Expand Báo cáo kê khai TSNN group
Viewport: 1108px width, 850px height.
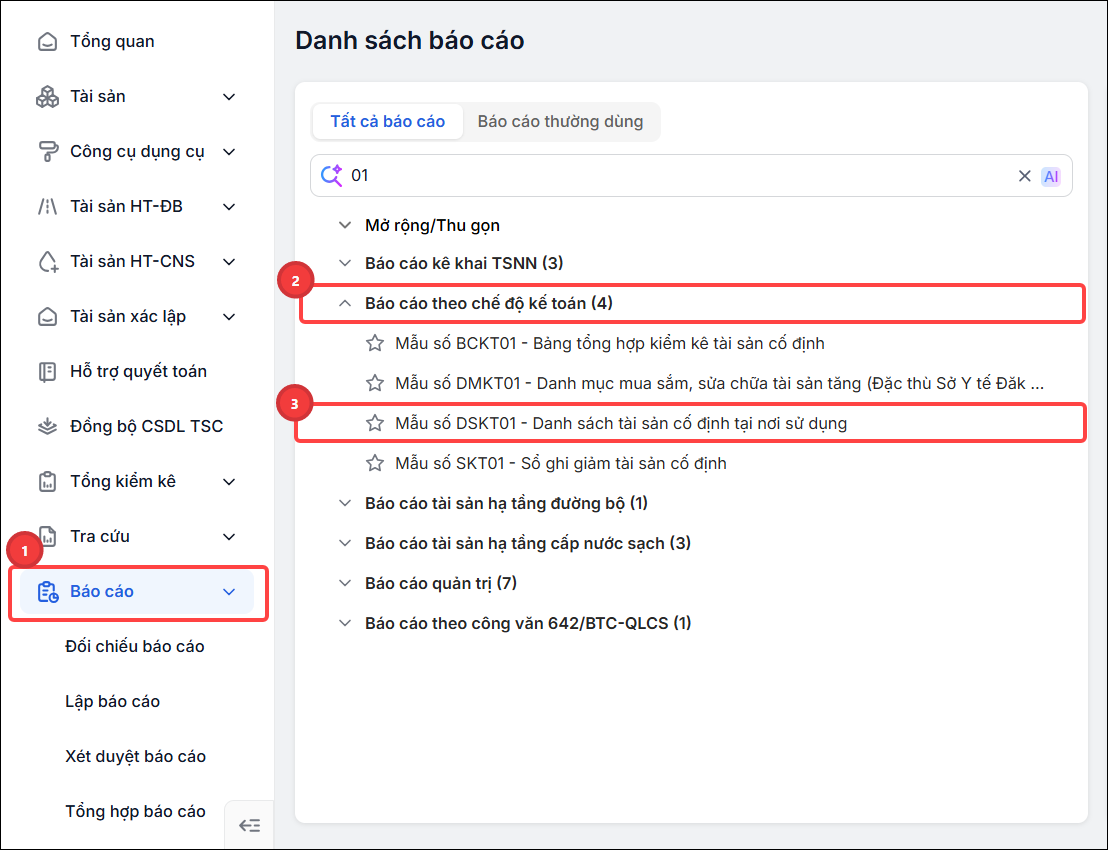345,264
